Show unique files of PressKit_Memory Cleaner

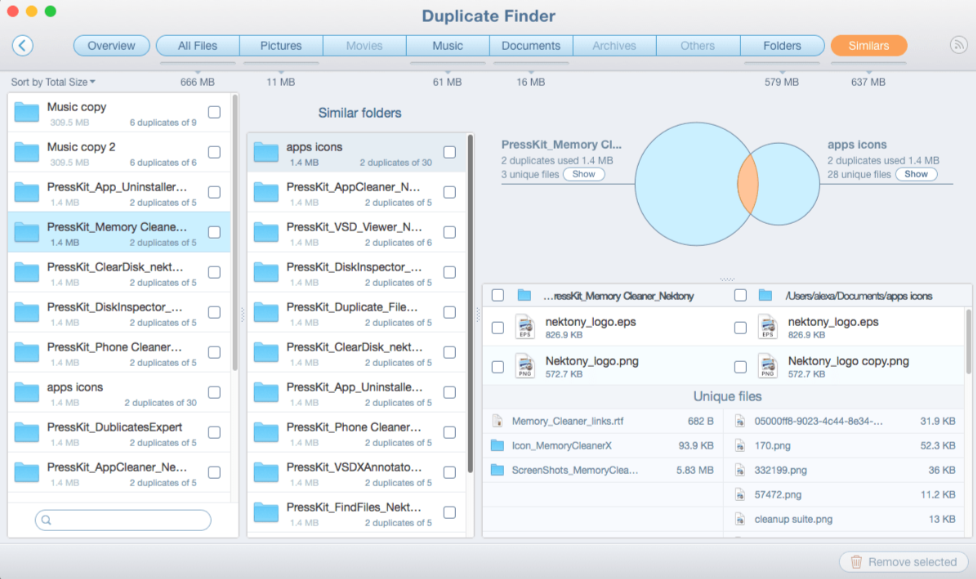[x=584, y=174]
